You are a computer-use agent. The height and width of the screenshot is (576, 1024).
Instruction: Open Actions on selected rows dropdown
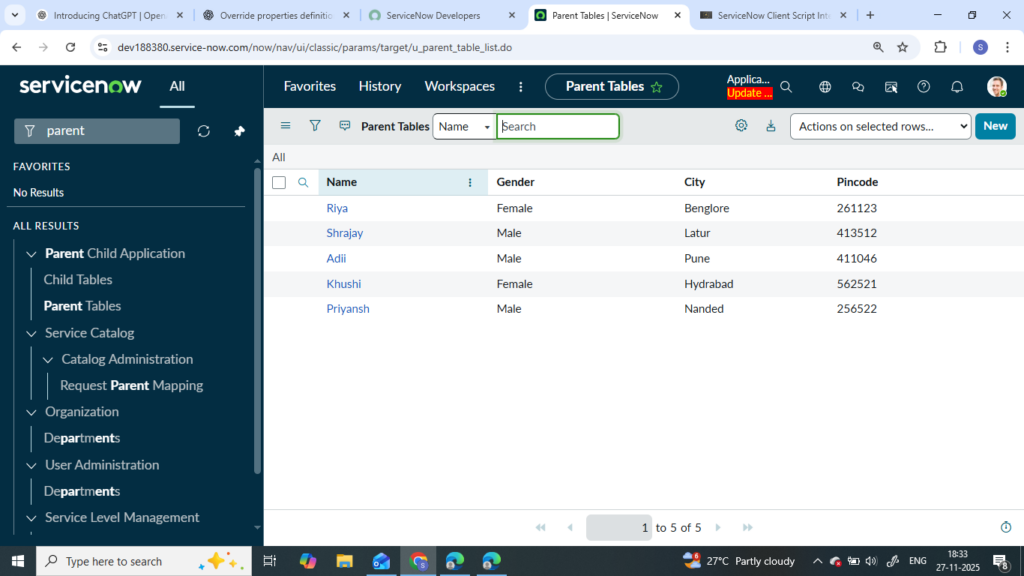880,126
